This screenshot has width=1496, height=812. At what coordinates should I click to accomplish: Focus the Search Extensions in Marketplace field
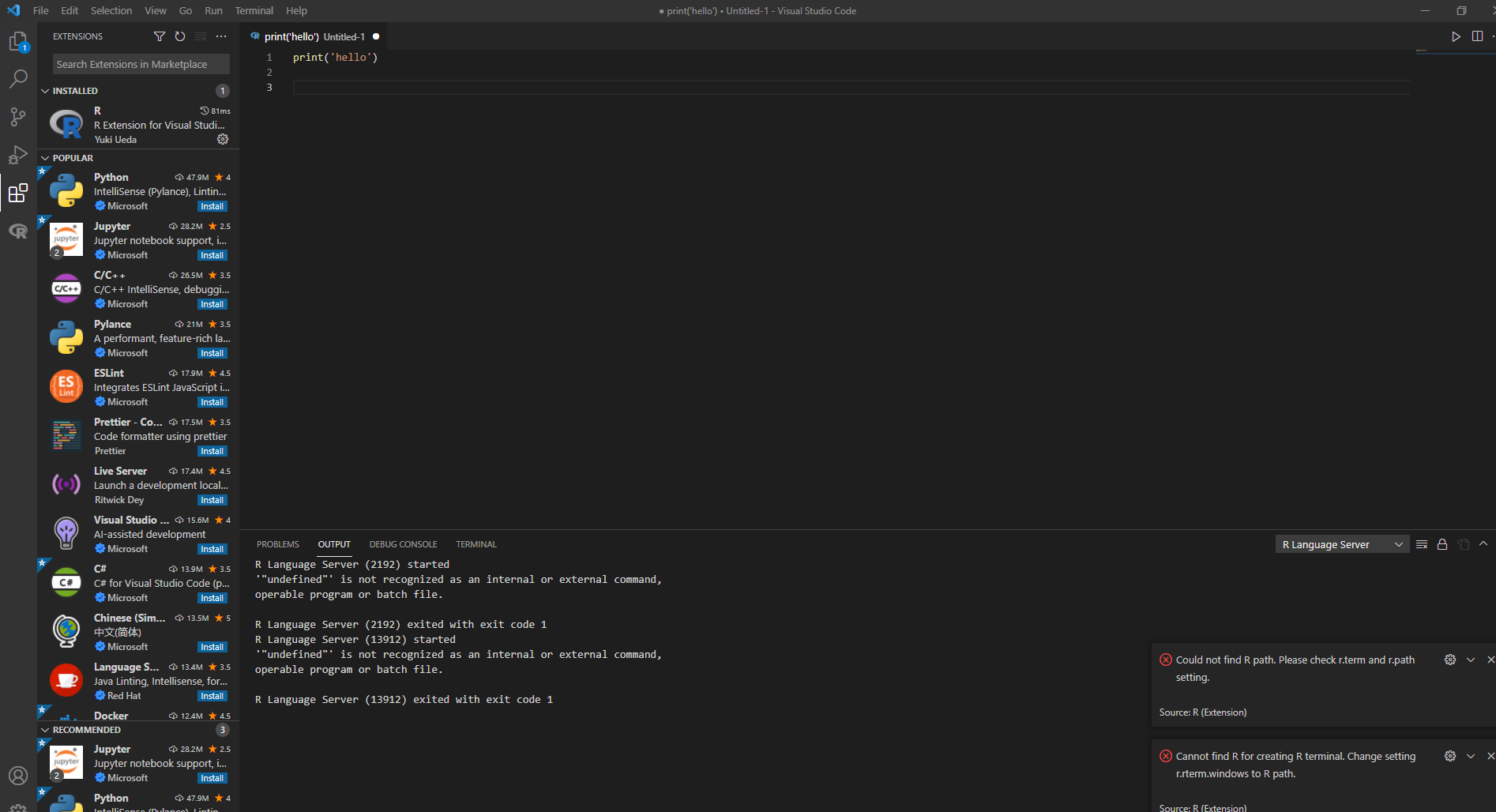(141, 64)
